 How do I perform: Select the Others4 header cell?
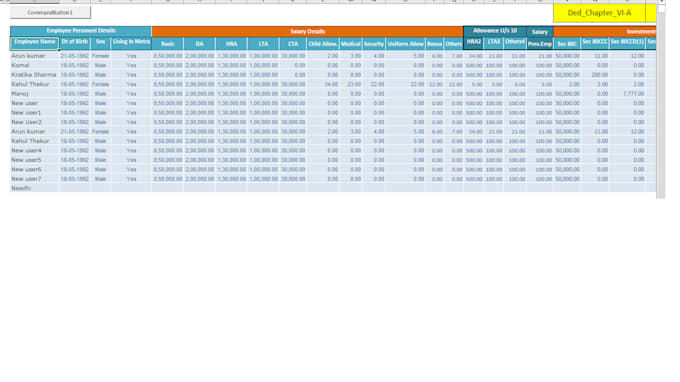coord(515,43)
